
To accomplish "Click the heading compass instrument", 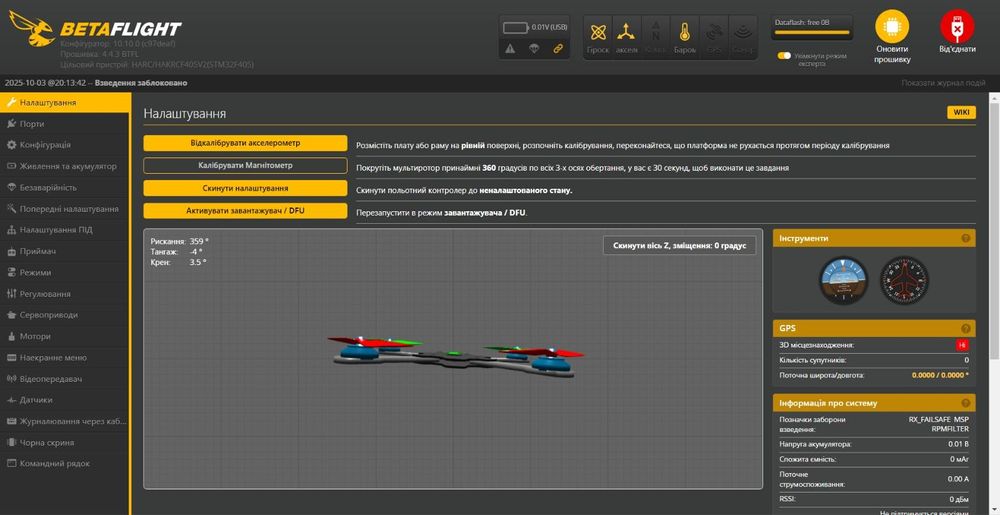I will click(x=904, y=280).
